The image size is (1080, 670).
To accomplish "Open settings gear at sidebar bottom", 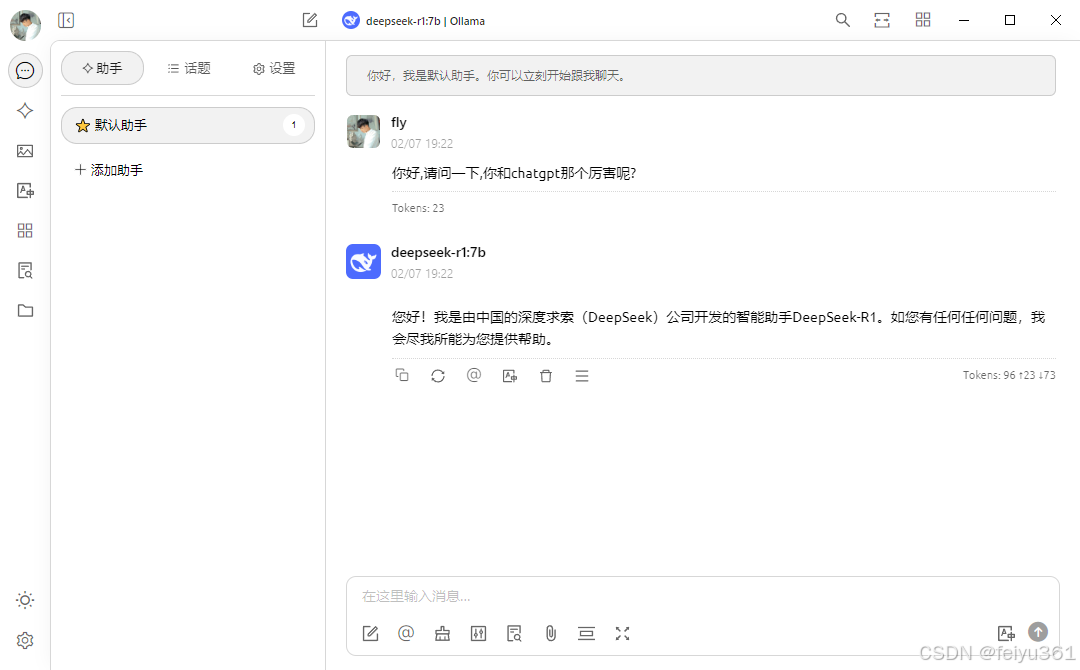I will tap(25, 640).
